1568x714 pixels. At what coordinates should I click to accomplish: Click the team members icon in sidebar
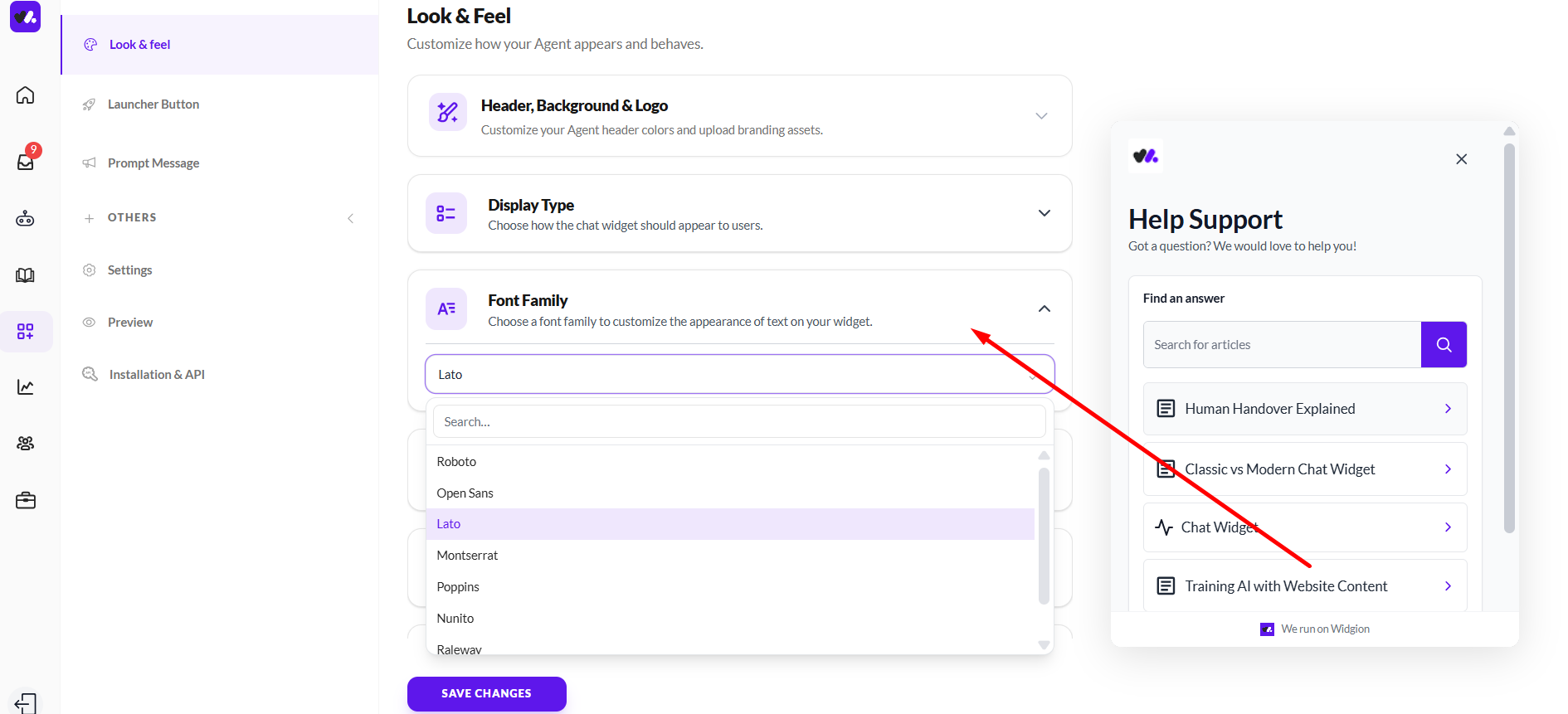point(26,444)
